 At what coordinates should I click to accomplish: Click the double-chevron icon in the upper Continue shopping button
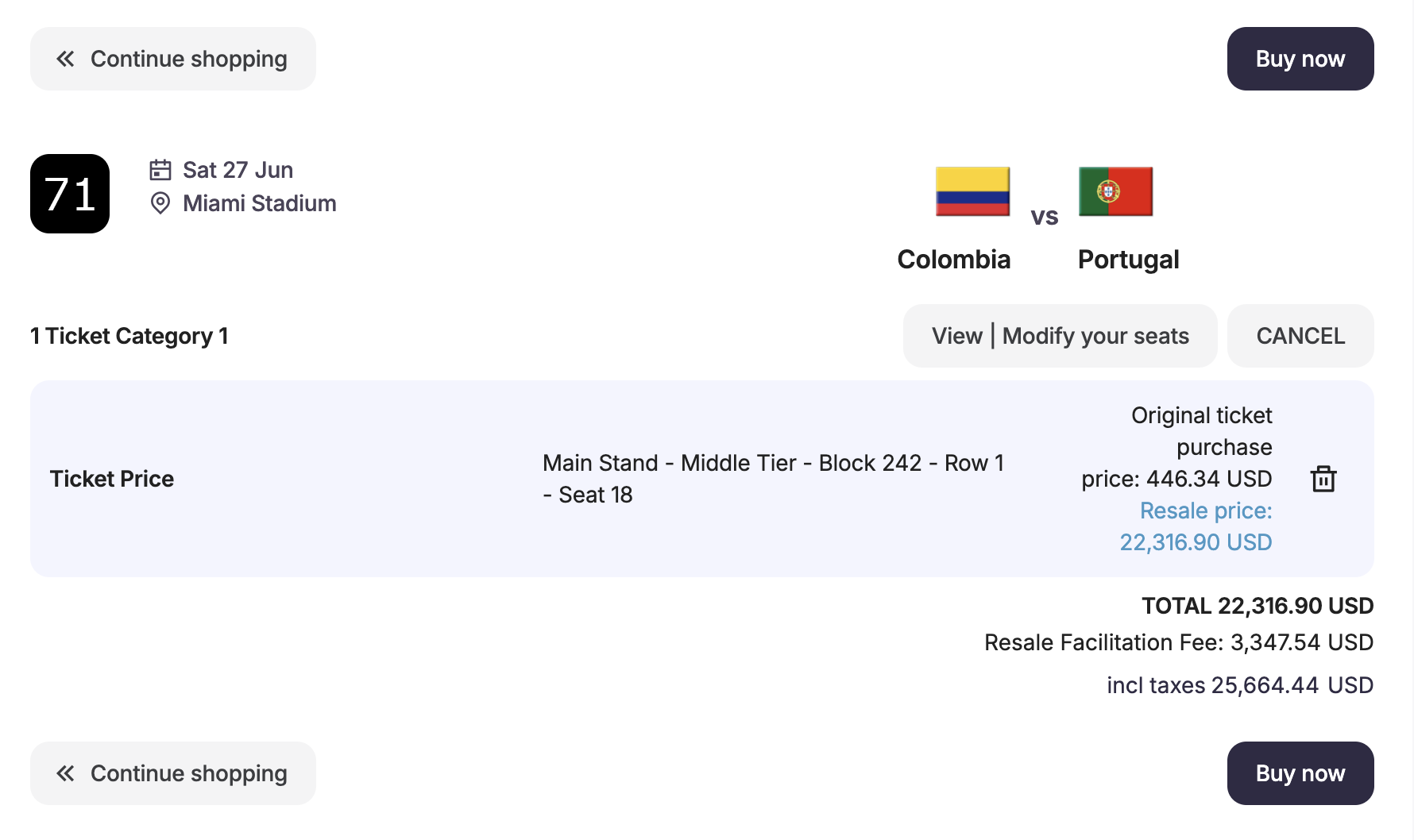pyautogui.click(x=65, y=59)
